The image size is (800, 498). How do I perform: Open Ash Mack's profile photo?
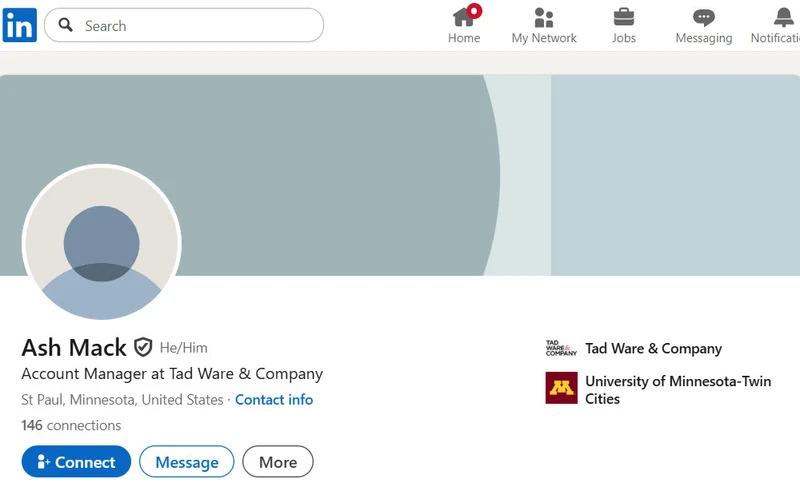pos(101,245)
